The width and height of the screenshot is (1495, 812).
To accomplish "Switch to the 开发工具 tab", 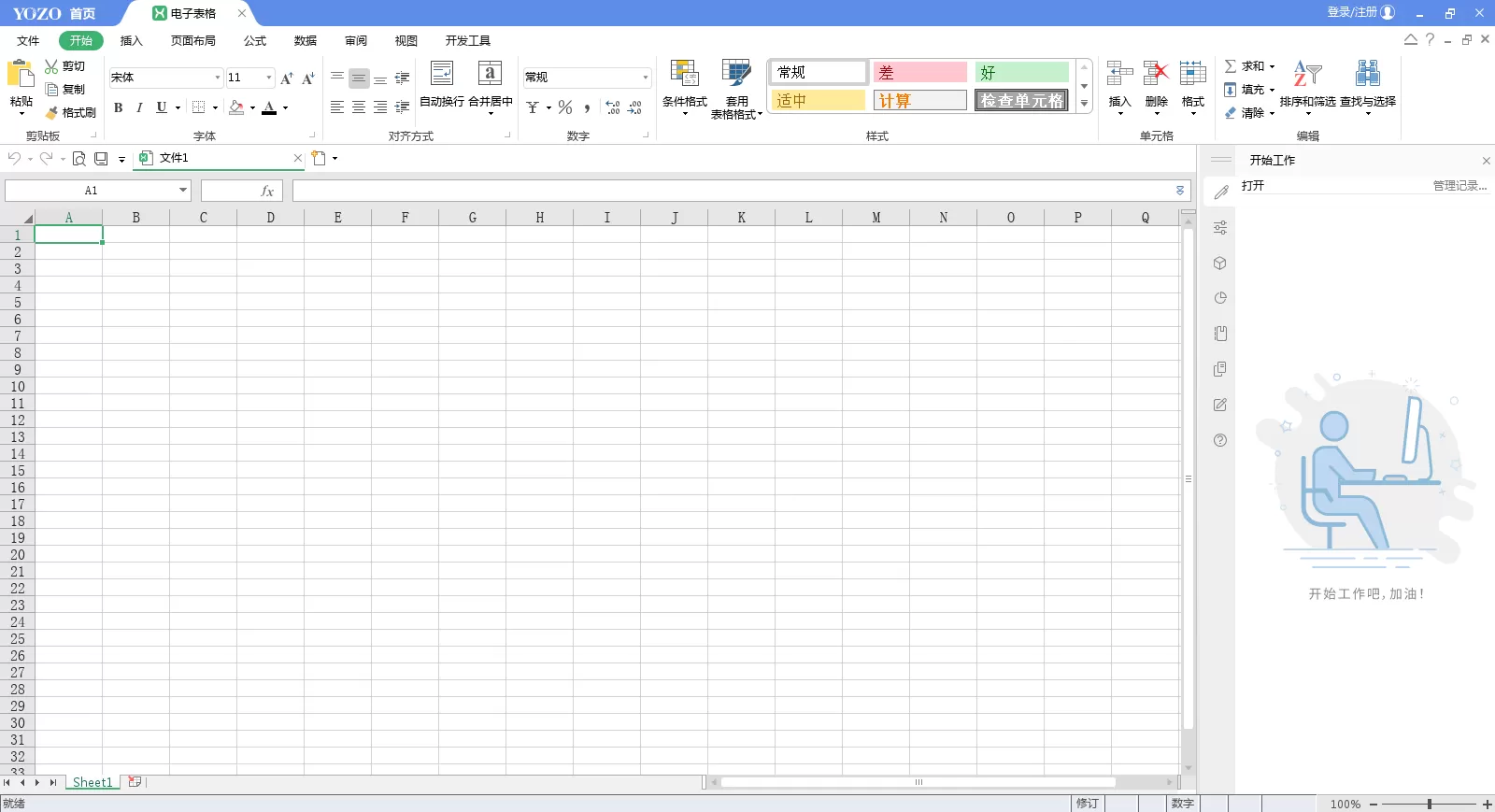I will [467, 41].
